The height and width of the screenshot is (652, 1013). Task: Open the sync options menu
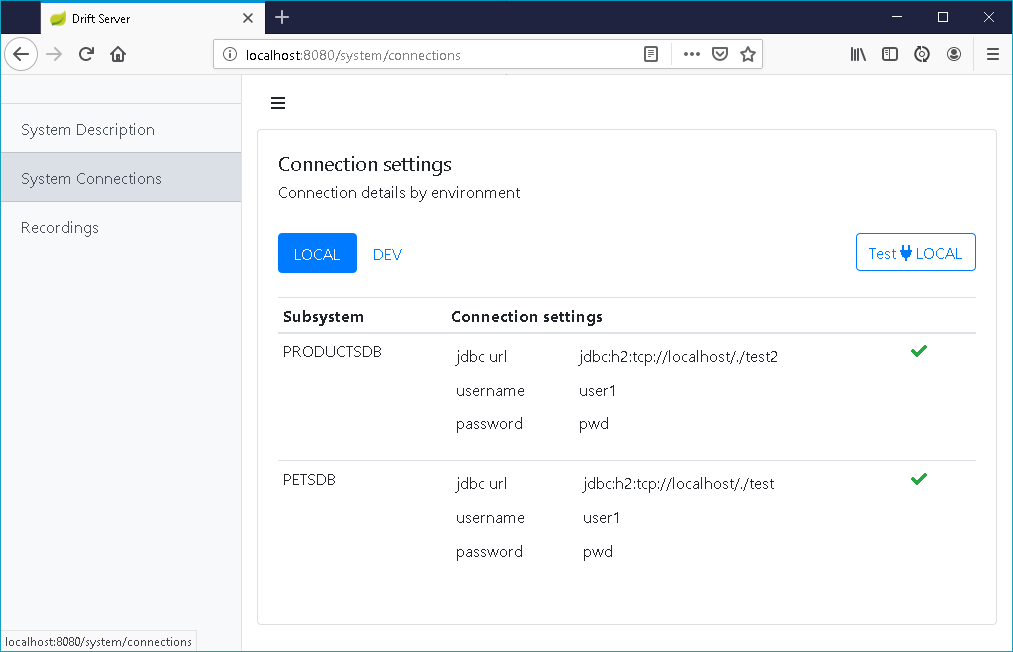coord(921,54)
